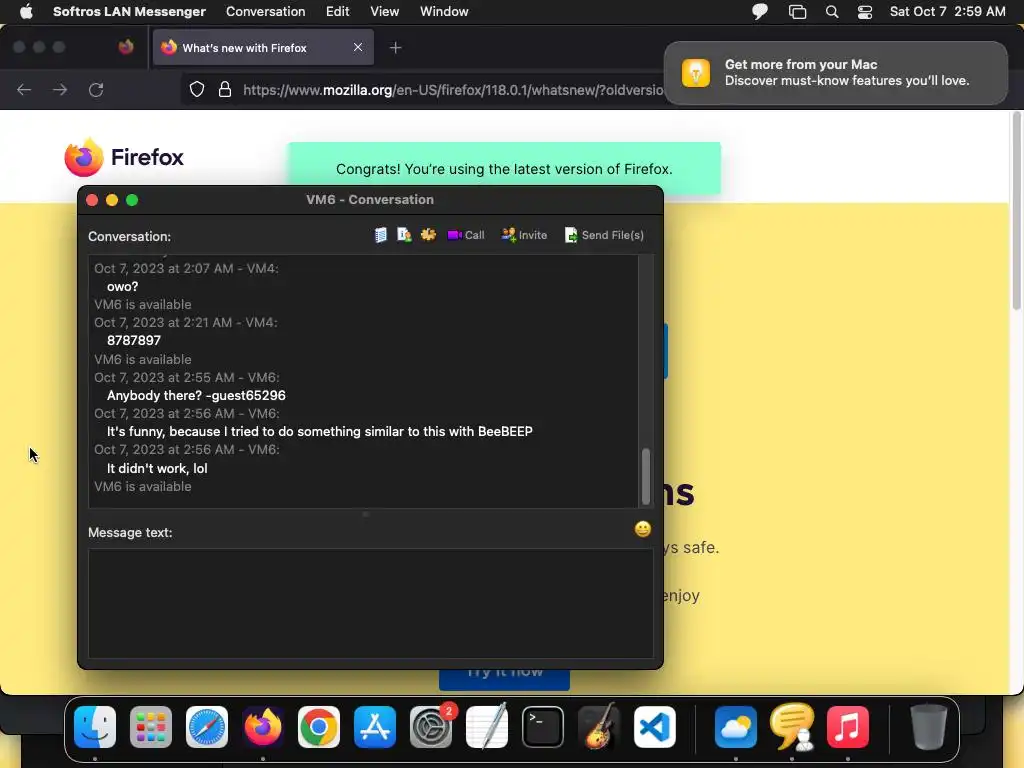Image resolution: width=1024 pixels, height=768 pixels.
Task: Open the View menu
Action: (384, 11)
